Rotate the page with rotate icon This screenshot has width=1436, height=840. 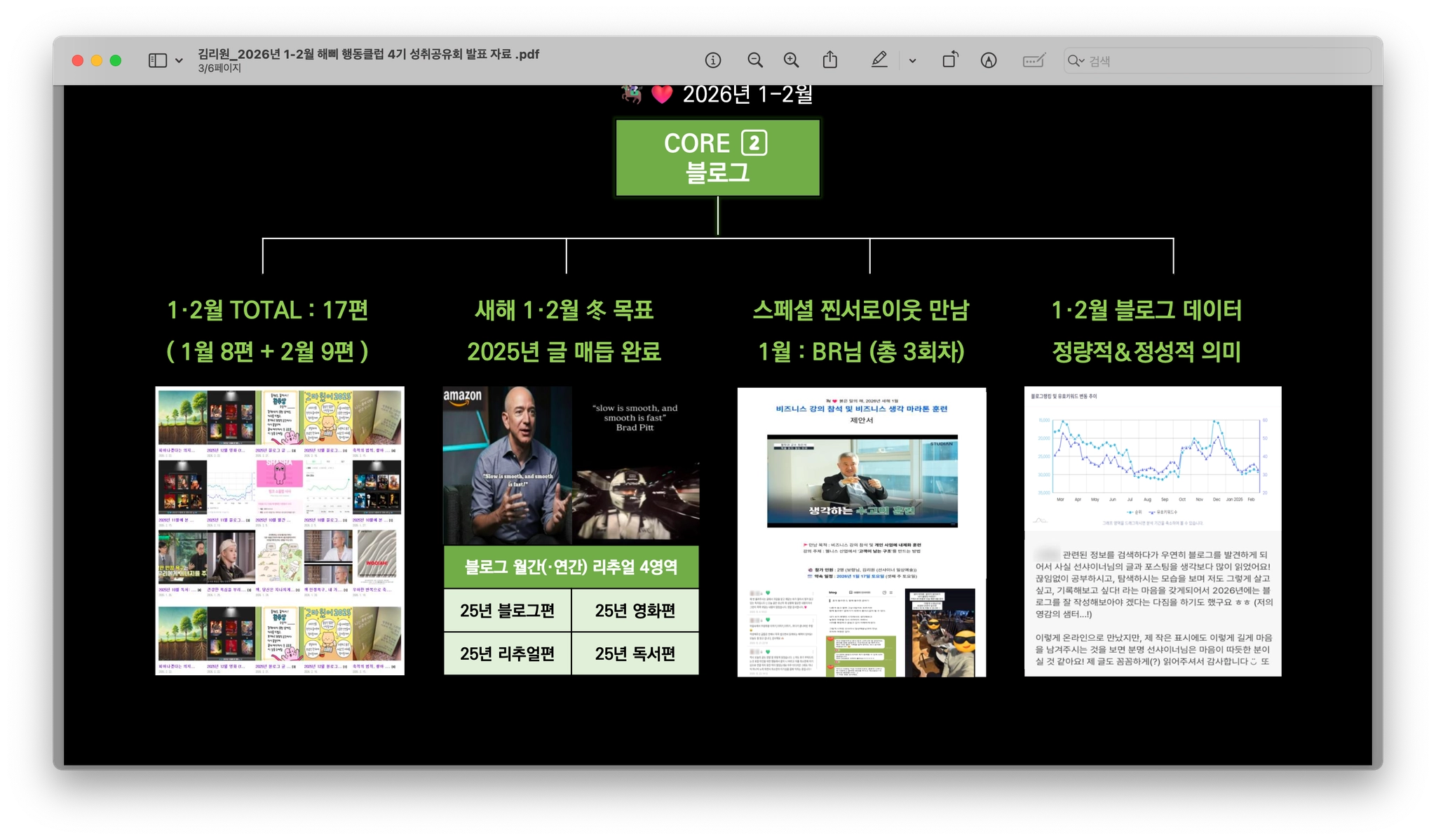pyautogui.click(x=949, y=60)
